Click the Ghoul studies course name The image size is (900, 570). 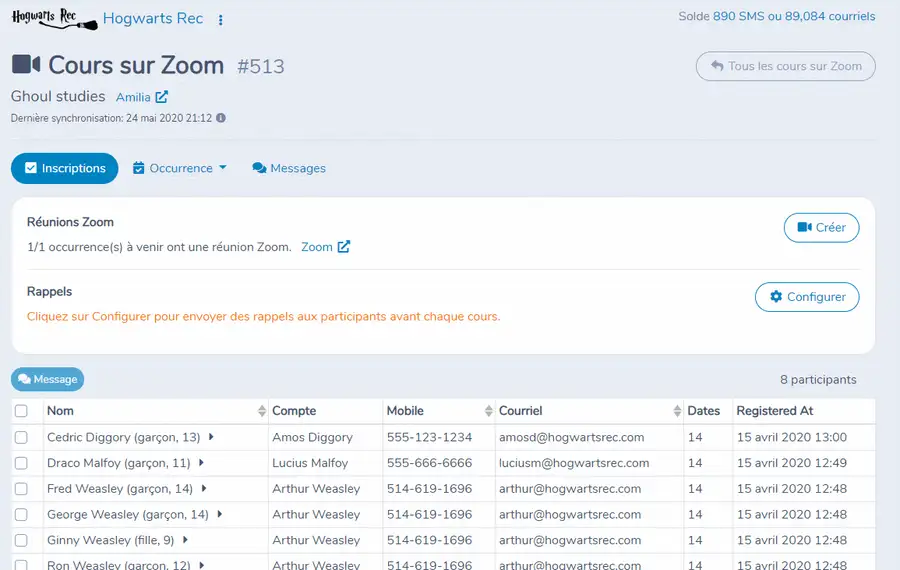tap(58, 96)
